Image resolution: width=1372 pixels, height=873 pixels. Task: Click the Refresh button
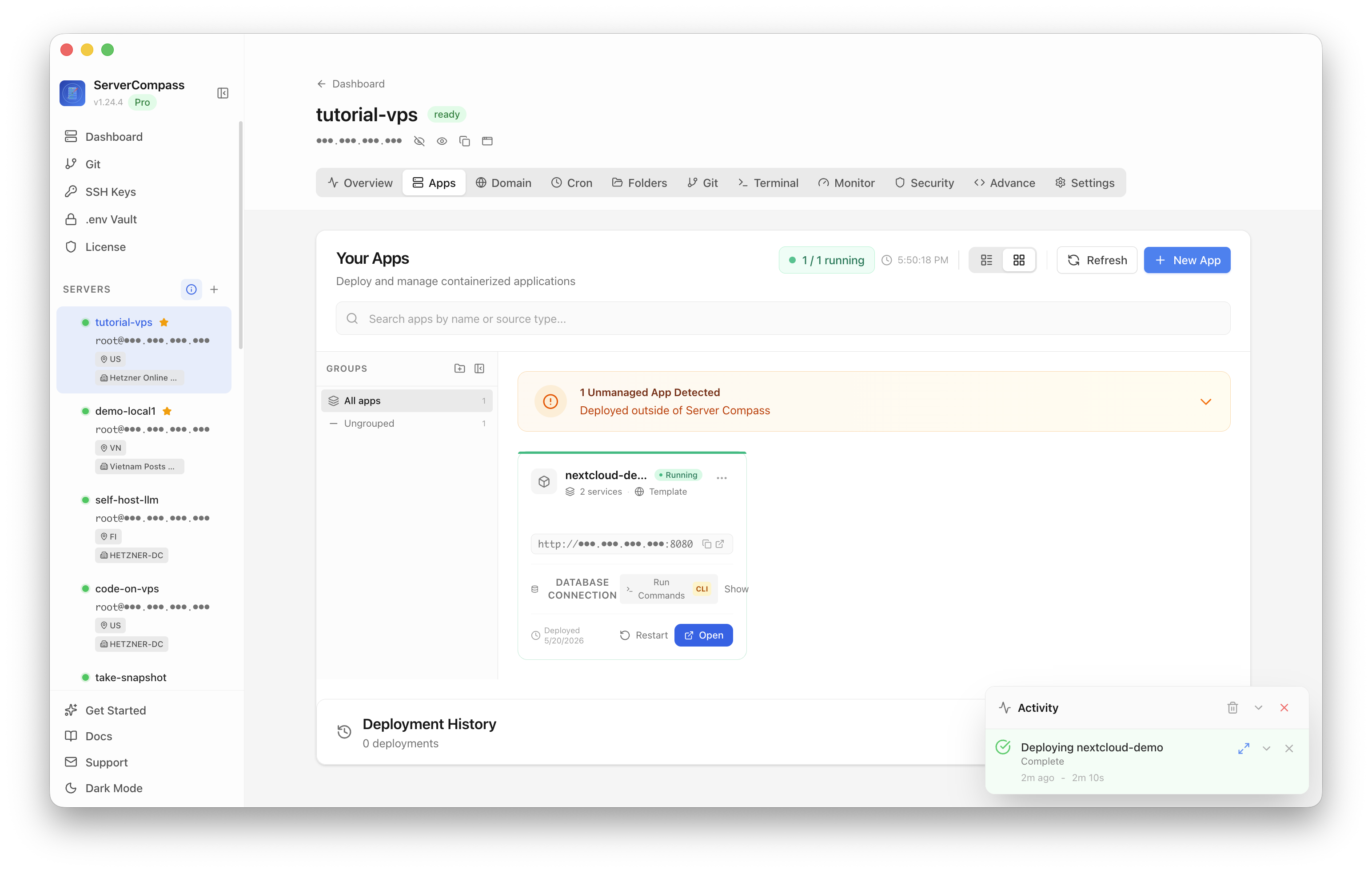tap(1097, 260)
